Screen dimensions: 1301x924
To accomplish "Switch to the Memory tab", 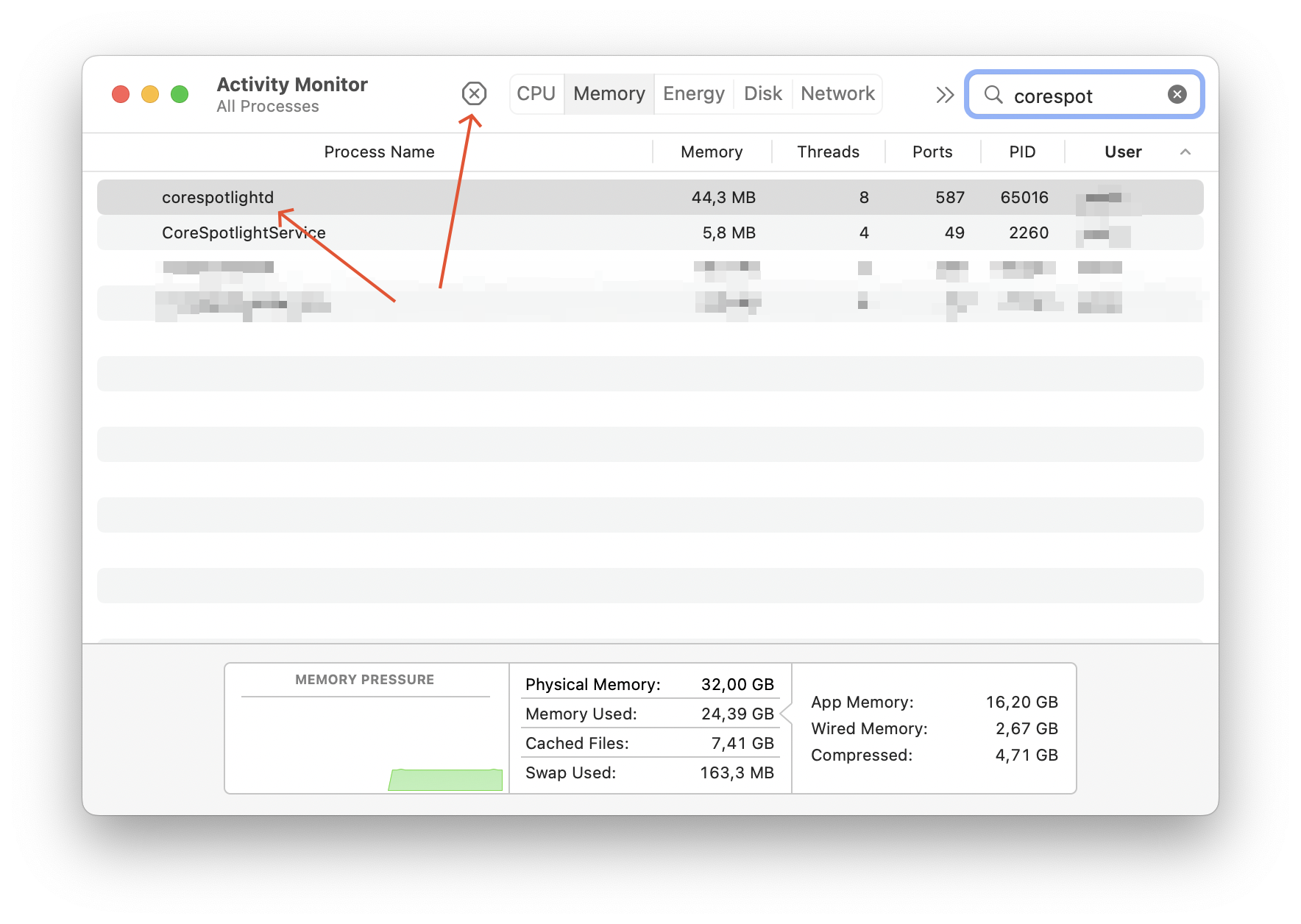I will pyautogui.click(x=609, y=93).
